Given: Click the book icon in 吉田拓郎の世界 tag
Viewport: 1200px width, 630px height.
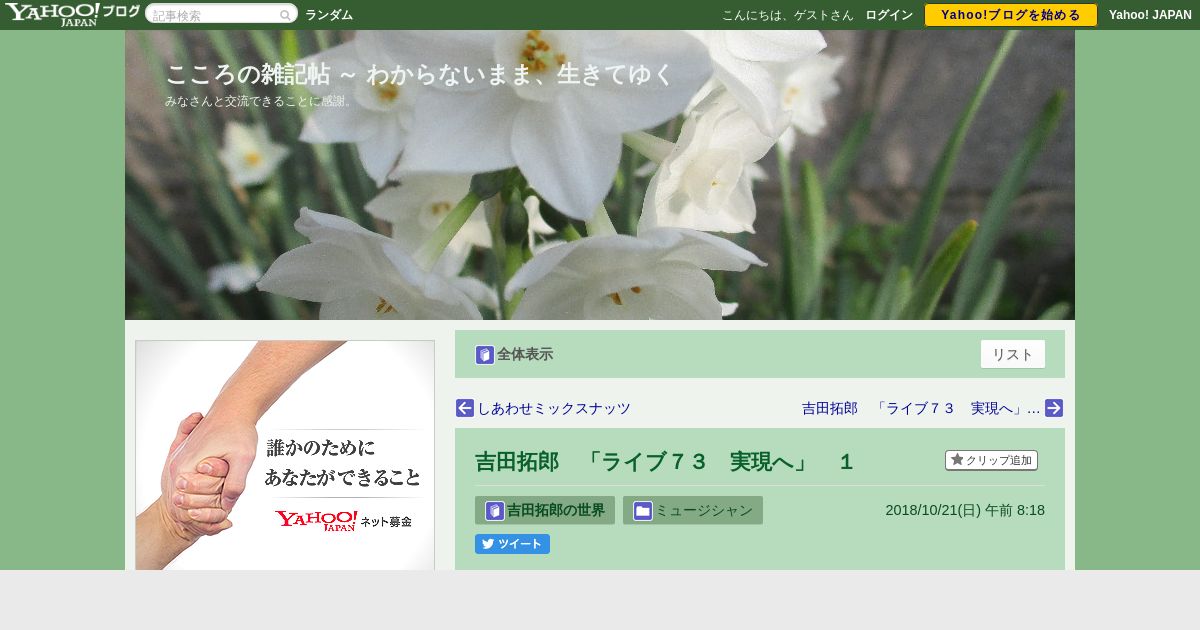Looking at the screenshot, I should 495,511.
